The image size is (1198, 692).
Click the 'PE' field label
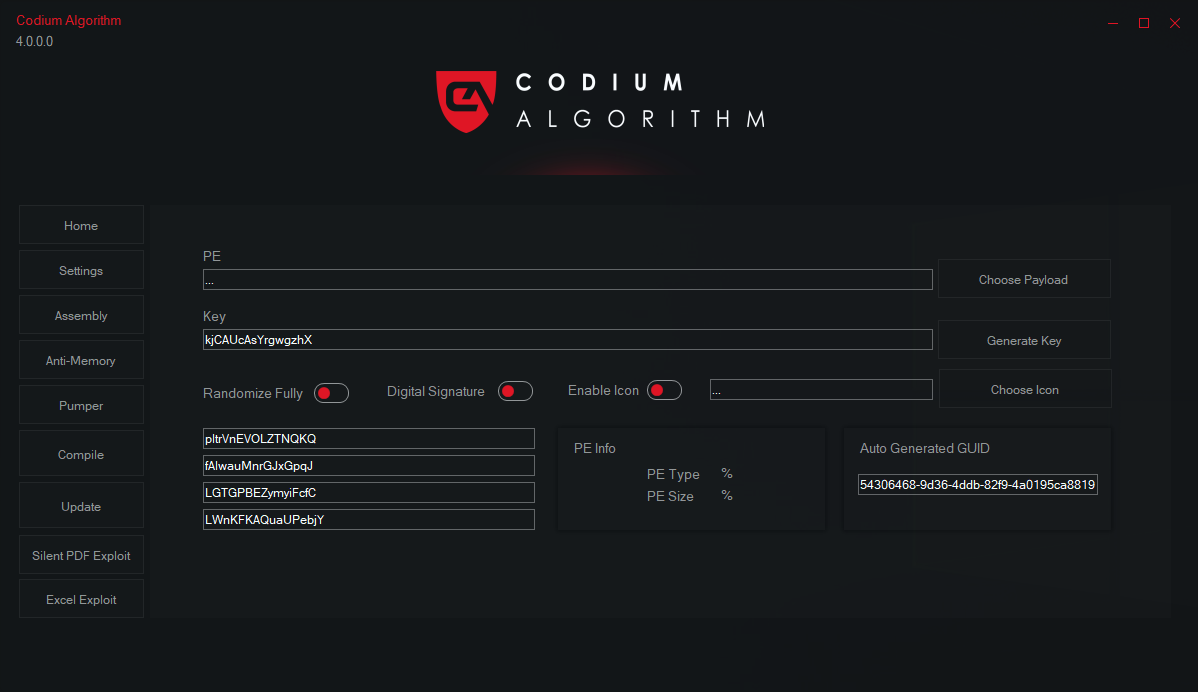click(212, 256)
